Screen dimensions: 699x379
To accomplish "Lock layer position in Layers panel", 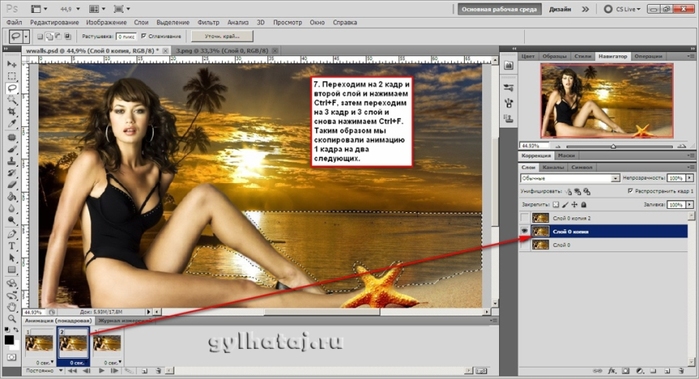I will [574, 205].
